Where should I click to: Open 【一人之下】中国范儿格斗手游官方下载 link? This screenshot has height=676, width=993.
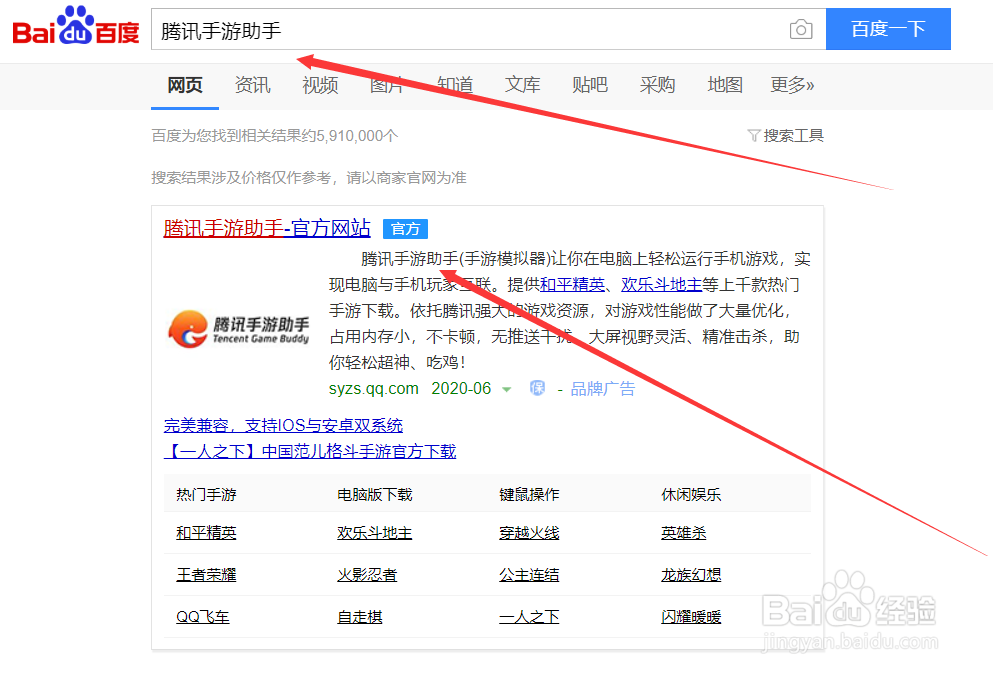310,451
